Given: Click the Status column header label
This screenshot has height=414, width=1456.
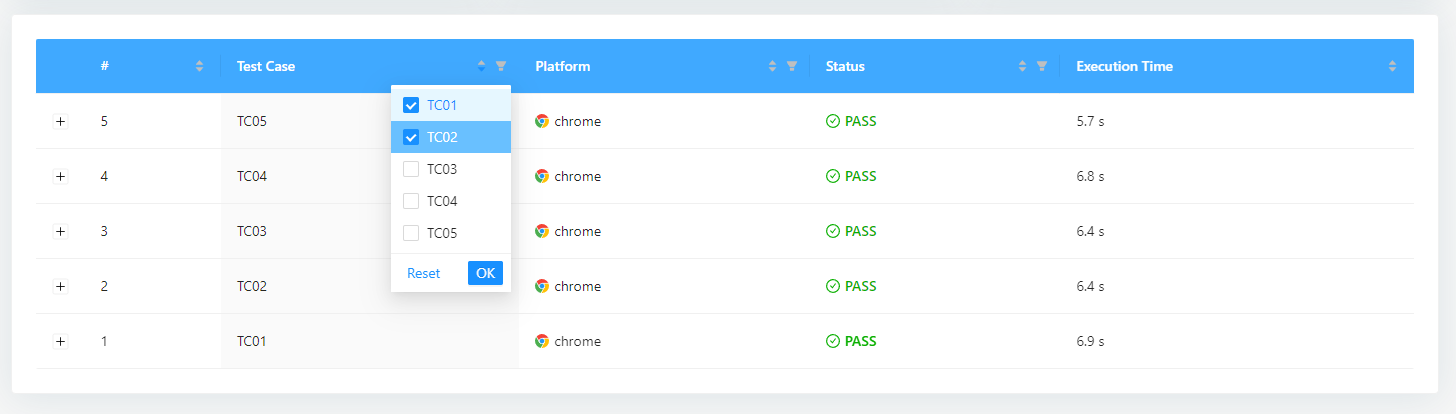Looking at the screenshot, I should (x=845, y=66).
